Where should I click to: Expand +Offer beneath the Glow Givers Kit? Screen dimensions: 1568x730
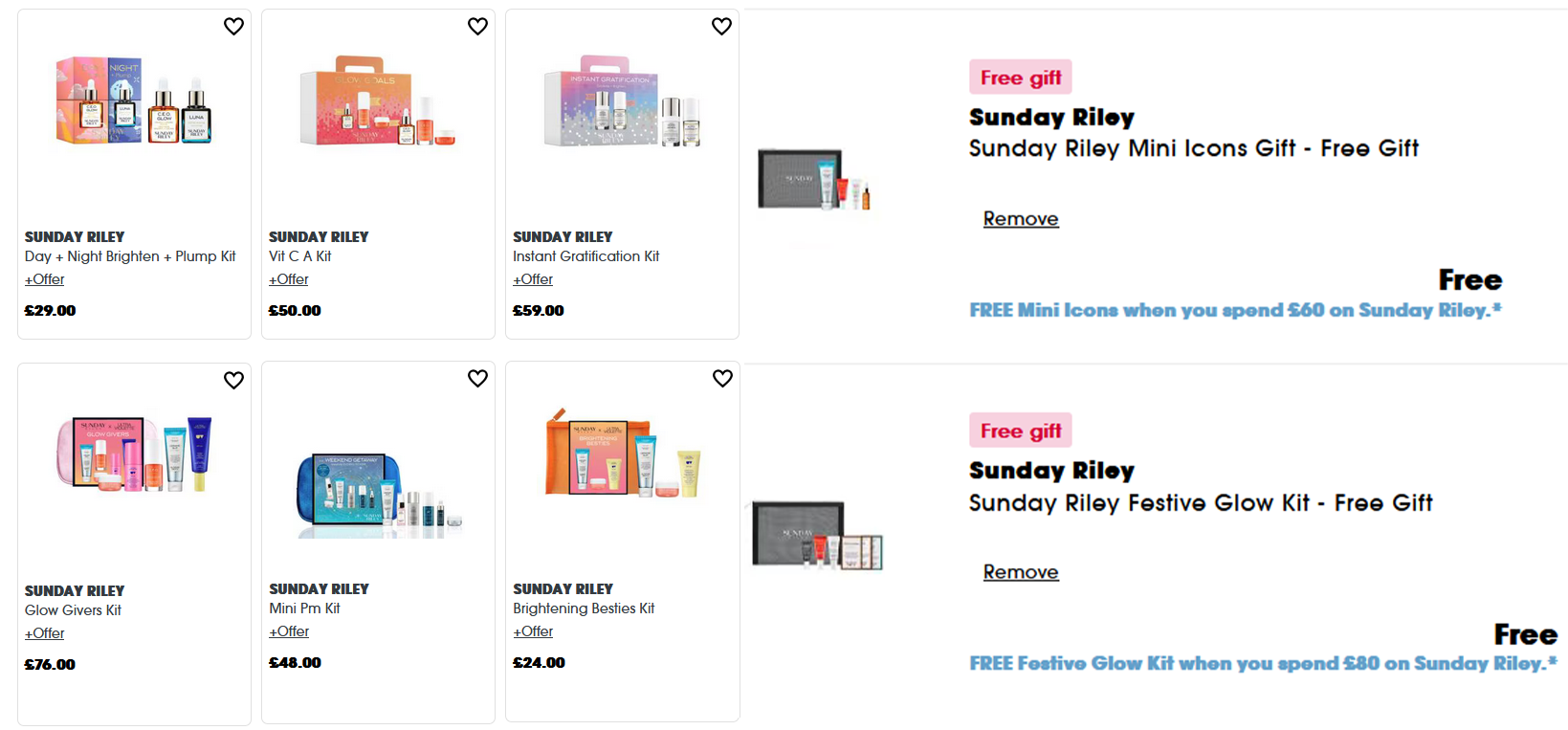[x=44, y=632]
